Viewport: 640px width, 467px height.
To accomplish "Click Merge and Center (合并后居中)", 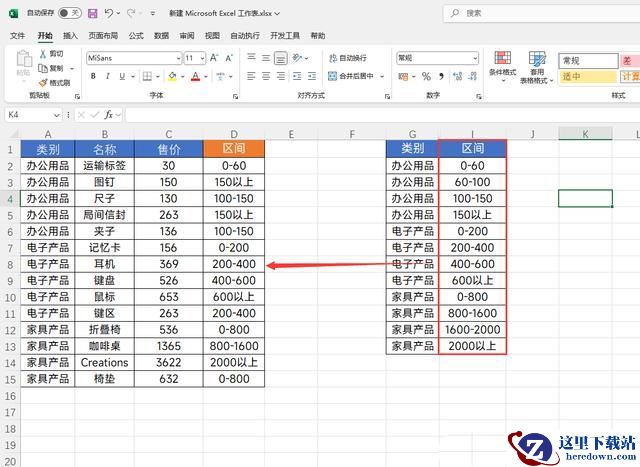I will [x=351, y=76].
